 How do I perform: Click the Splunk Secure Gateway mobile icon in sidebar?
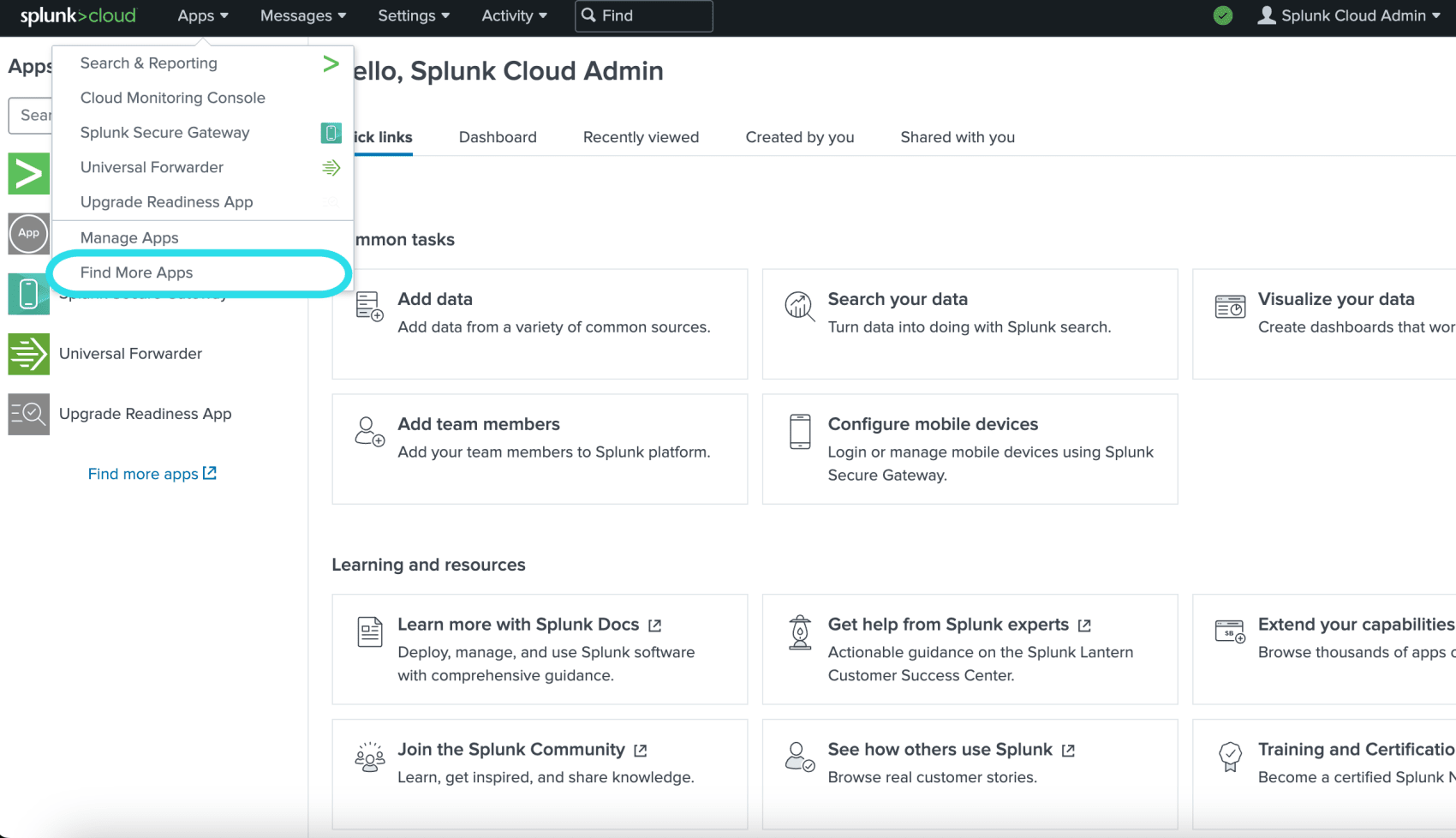(28, 294)
